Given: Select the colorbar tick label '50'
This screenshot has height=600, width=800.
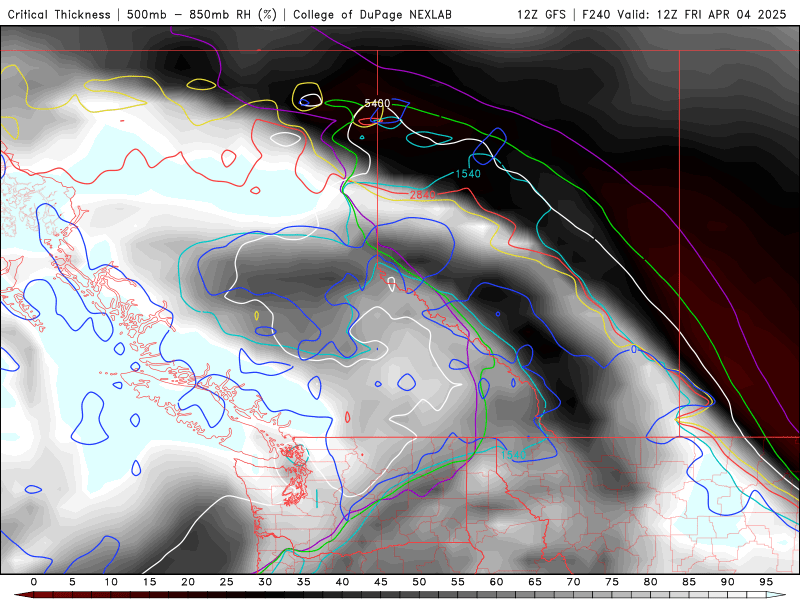Looking at the screenshot, I should [x=419, y=582].
